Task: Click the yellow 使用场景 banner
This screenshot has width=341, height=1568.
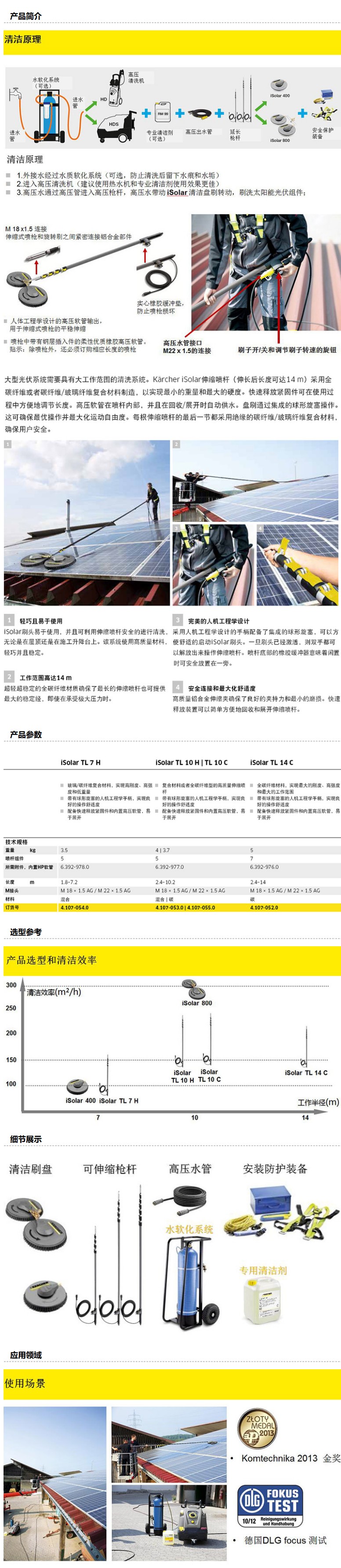Action: [x=172, y=1383]
